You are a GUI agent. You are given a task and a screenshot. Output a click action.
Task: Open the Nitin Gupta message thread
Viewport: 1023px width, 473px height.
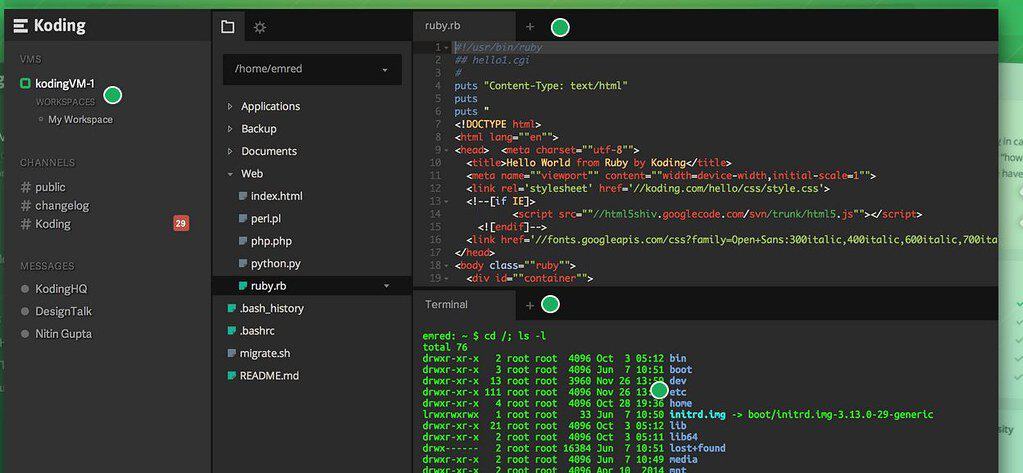point(64,333)
